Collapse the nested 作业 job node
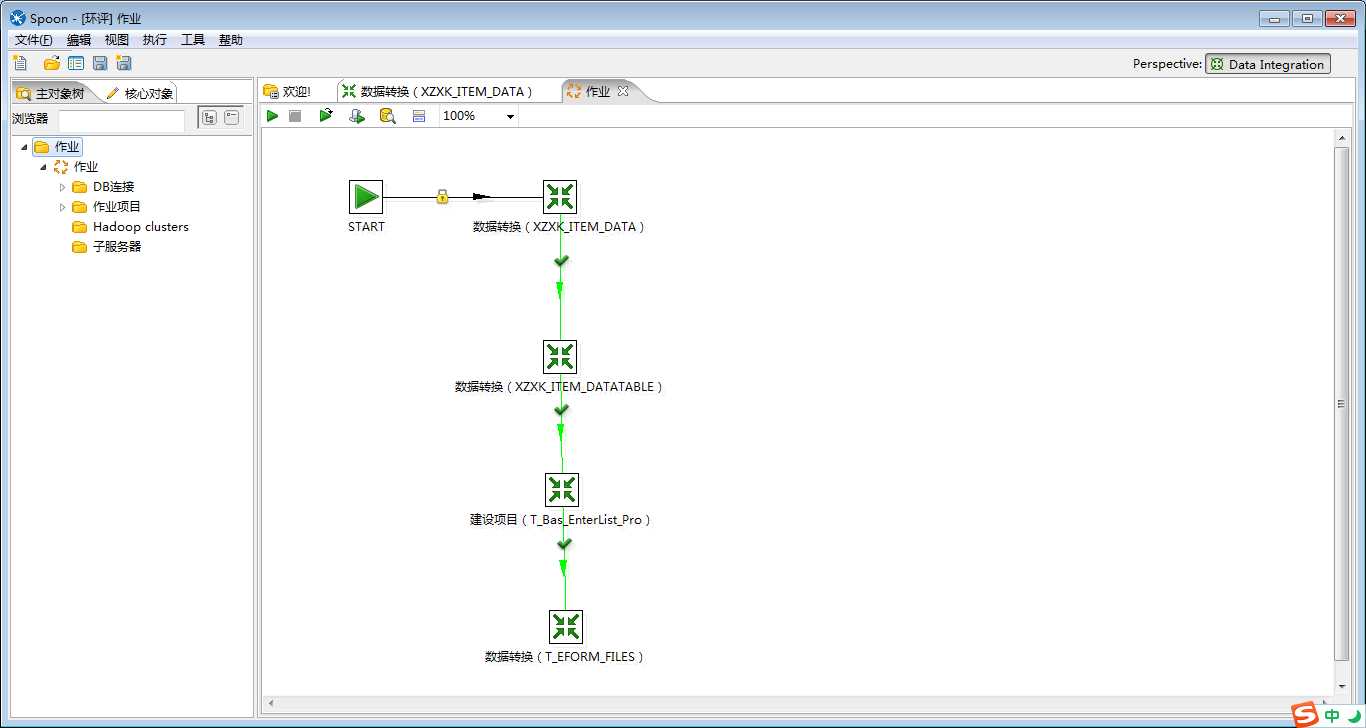 click(x=43, y=167)
